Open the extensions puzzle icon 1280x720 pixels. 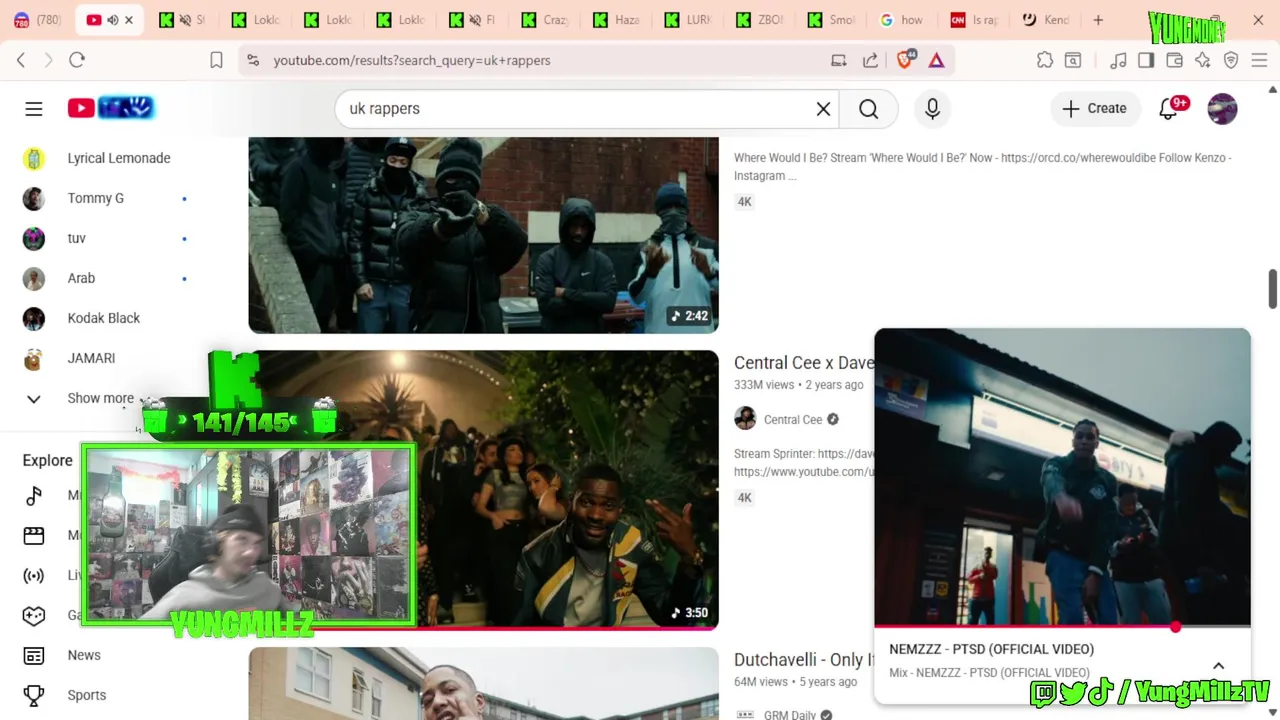click(1044, 60)
